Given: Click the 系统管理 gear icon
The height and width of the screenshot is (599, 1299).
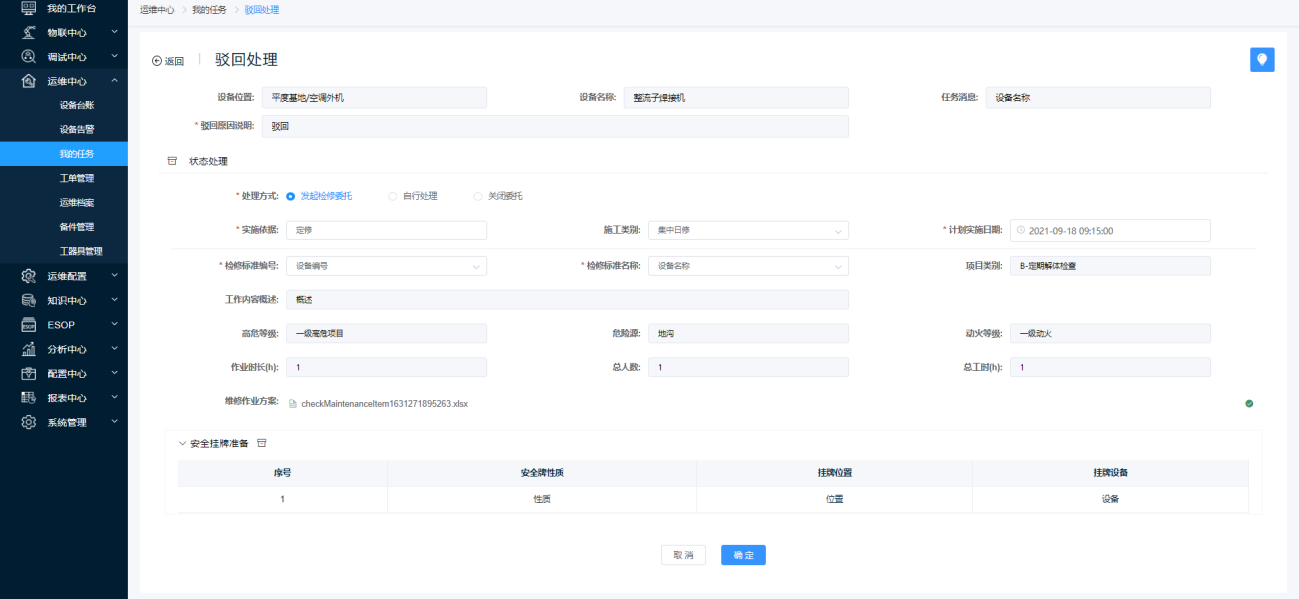Looking at the screenshot, I should tap(29, 422).
